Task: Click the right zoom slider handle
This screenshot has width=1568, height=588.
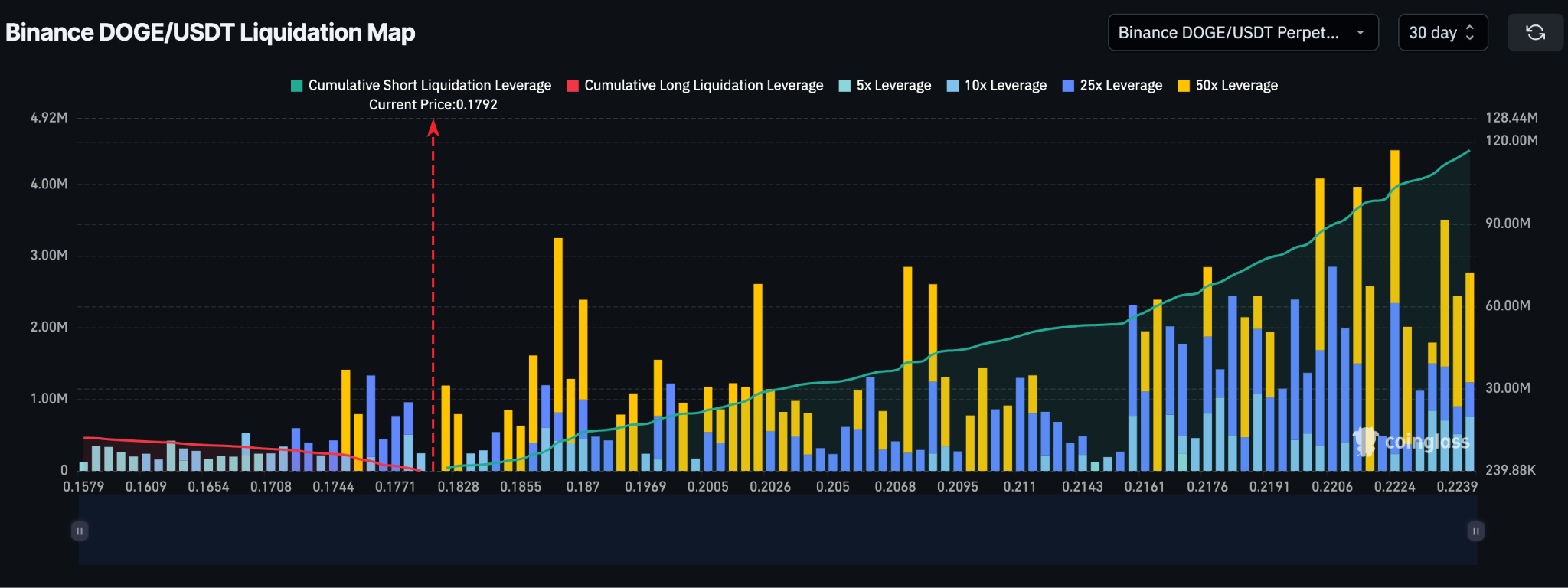Action: [1475, 531]
